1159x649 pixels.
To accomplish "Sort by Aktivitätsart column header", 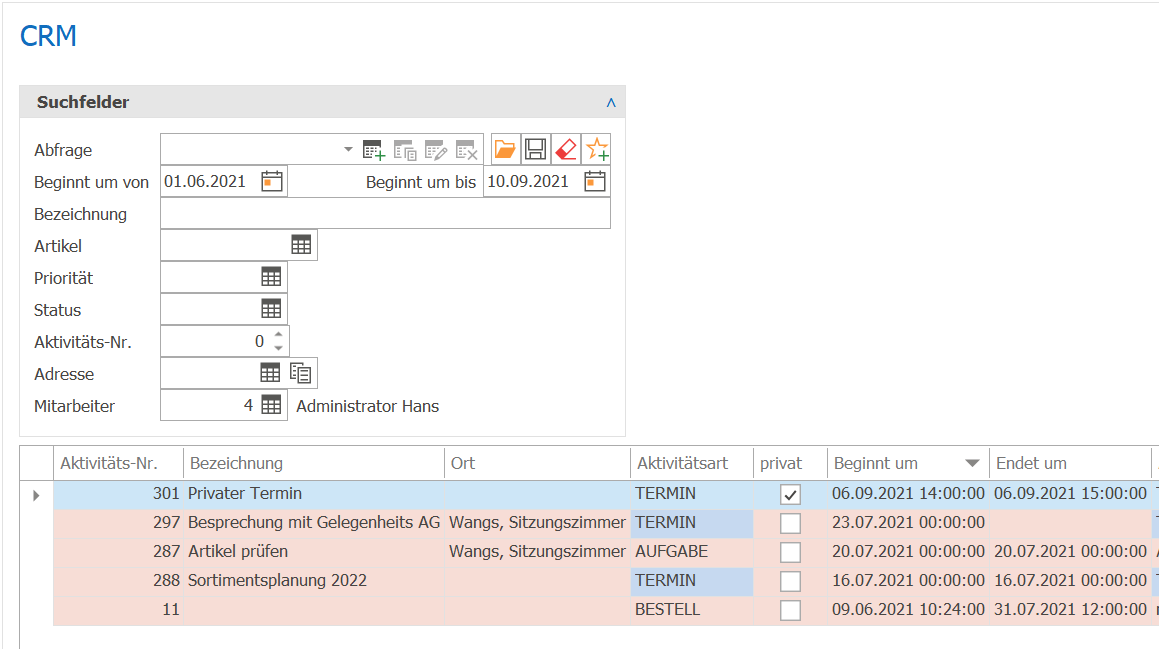I will (x=692, y=463).
